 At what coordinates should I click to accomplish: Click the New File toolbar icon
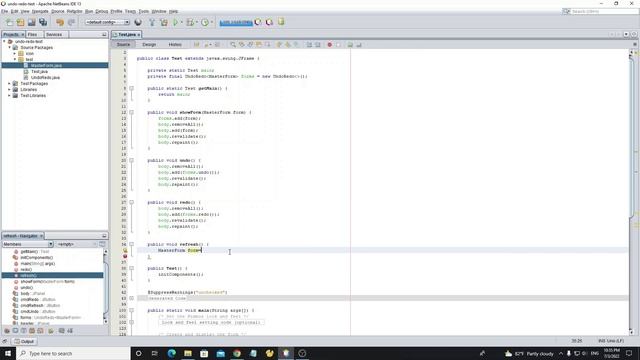[9, 22]
